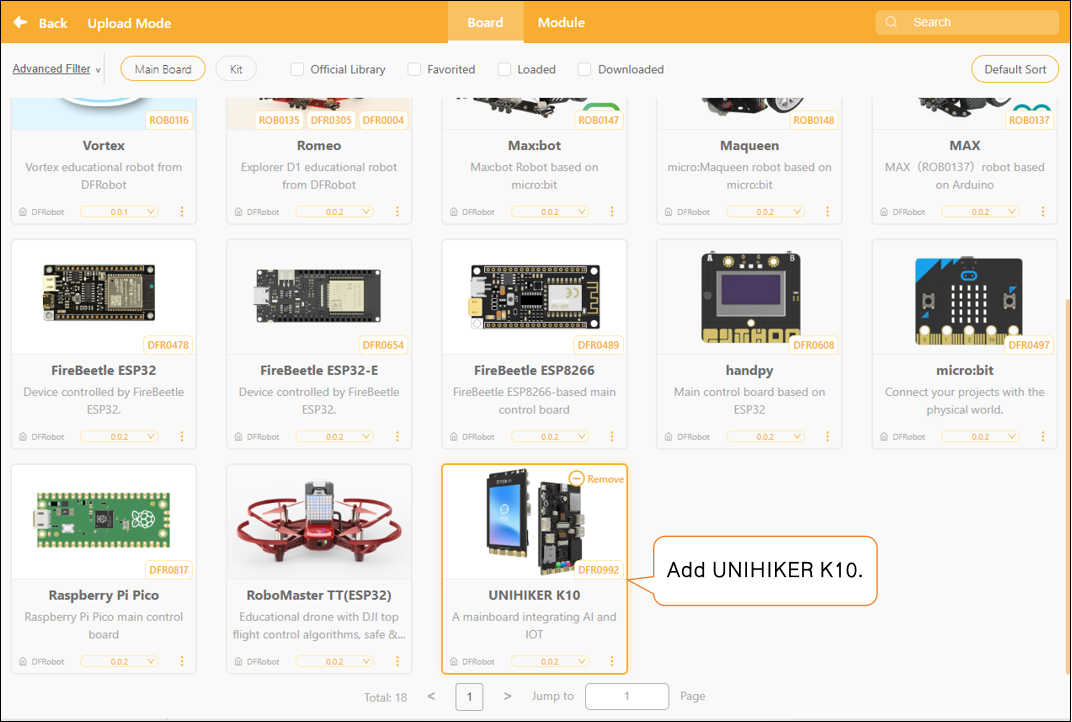Image resolution: width=1072 pixels, height=722 pixels.
Task: Select the Kit filter button
Action: pos(236,69)
